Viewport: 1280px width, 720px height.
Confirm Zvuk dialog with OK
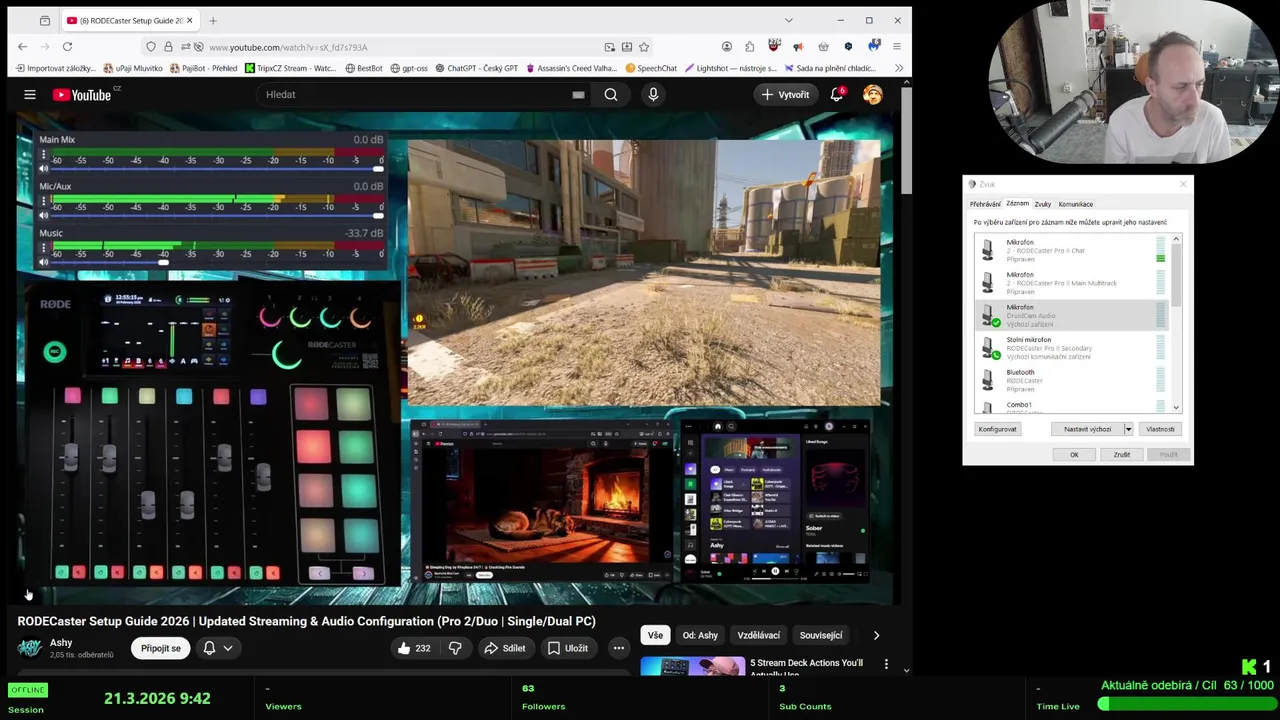1074,454
